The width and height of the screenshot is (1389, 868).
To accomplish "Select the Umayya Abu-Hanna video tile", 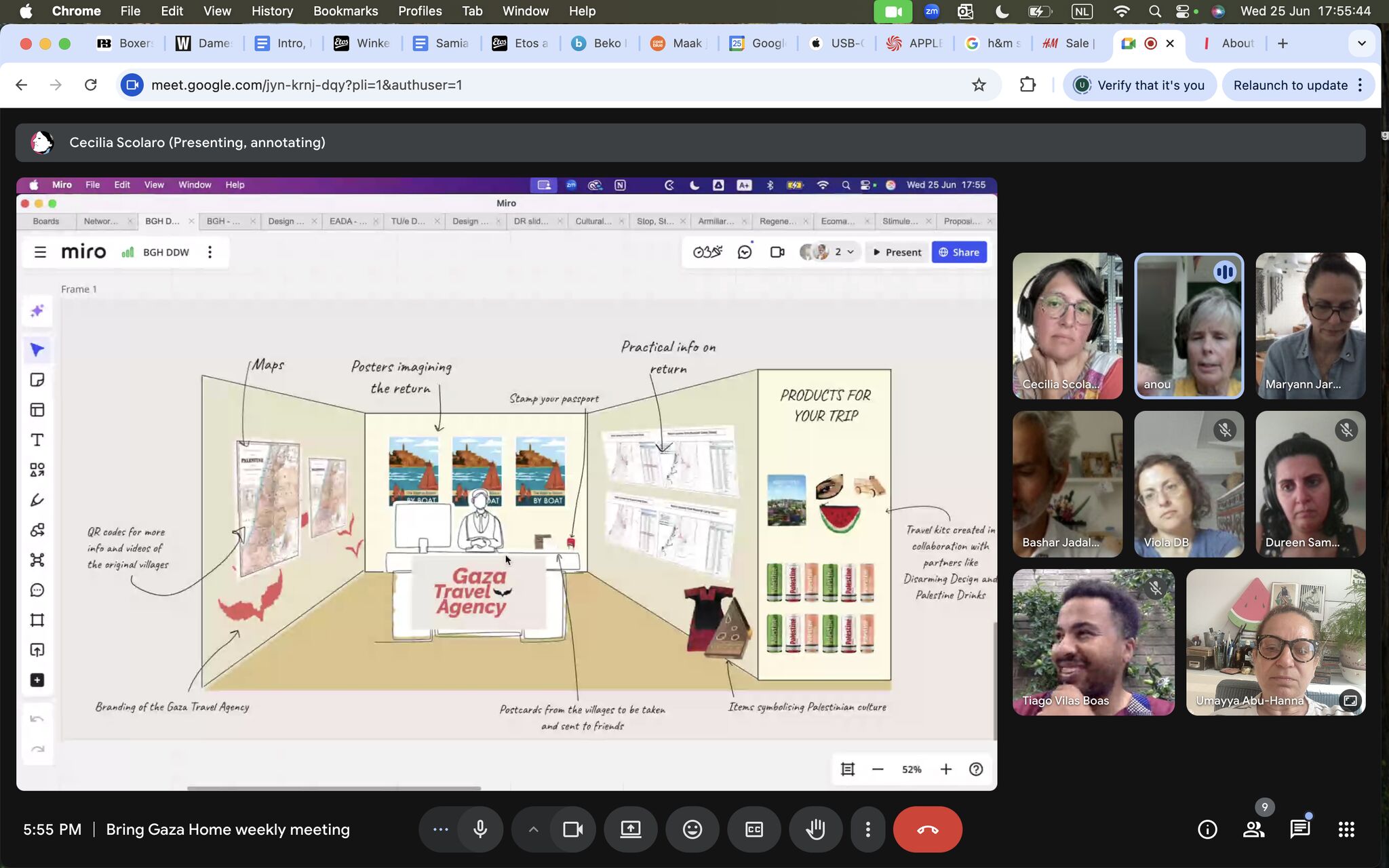I will coord(1275,642).
